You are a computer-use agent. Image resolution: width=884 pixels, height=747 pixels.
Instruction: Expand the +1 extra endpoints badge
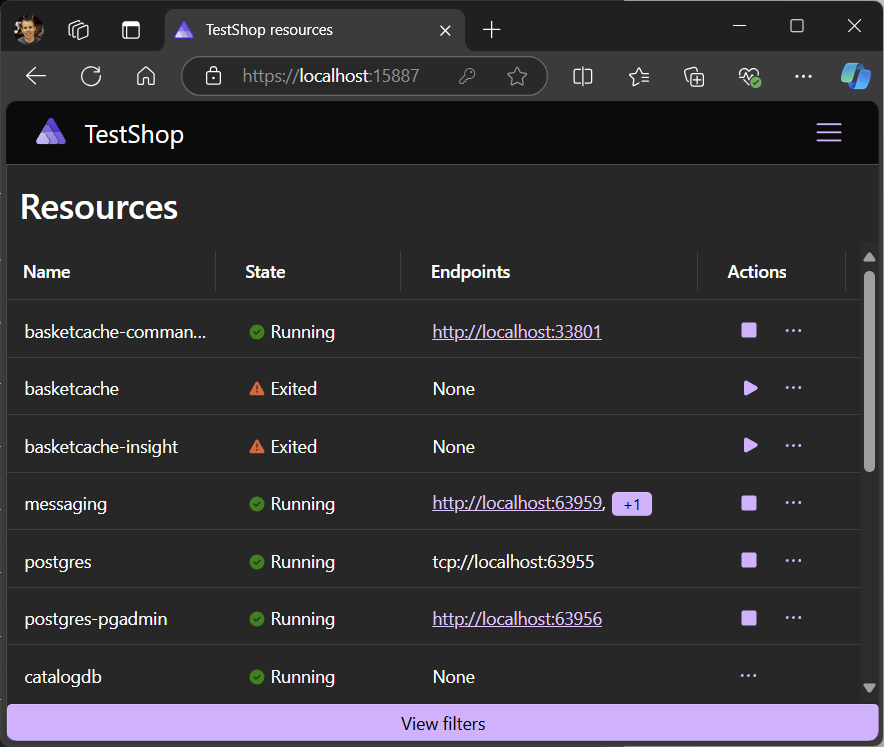click(x=631, y=504)
